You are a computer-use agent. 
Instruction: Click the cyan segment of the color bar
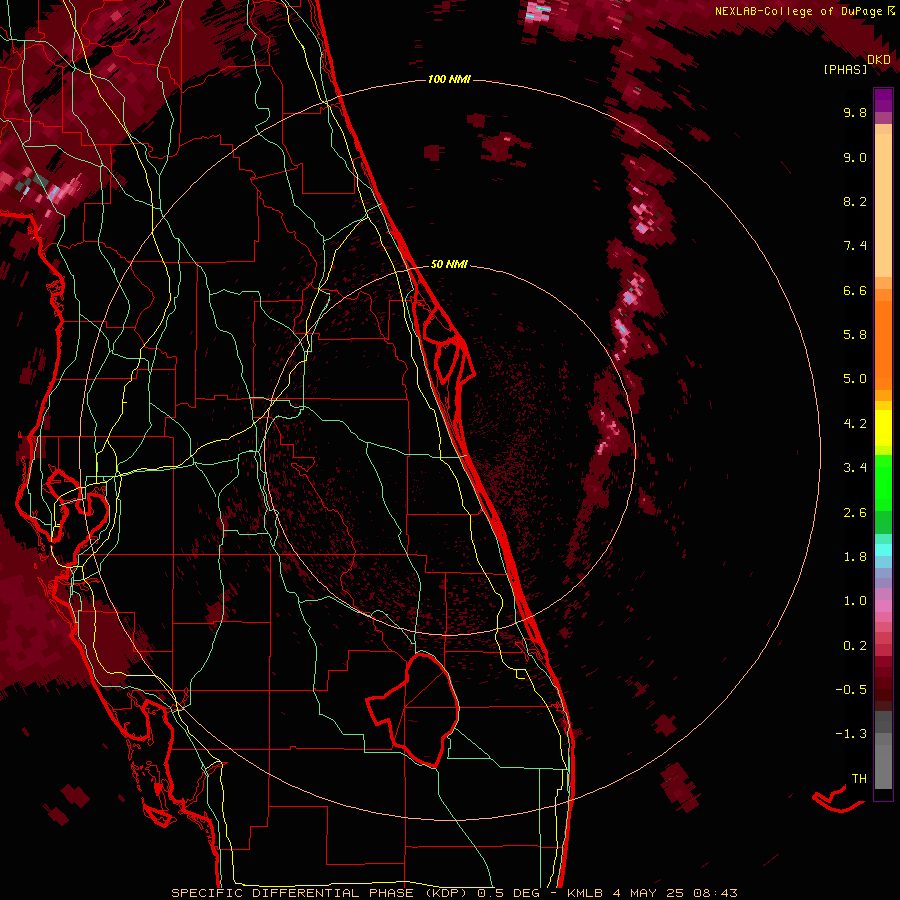883,550
